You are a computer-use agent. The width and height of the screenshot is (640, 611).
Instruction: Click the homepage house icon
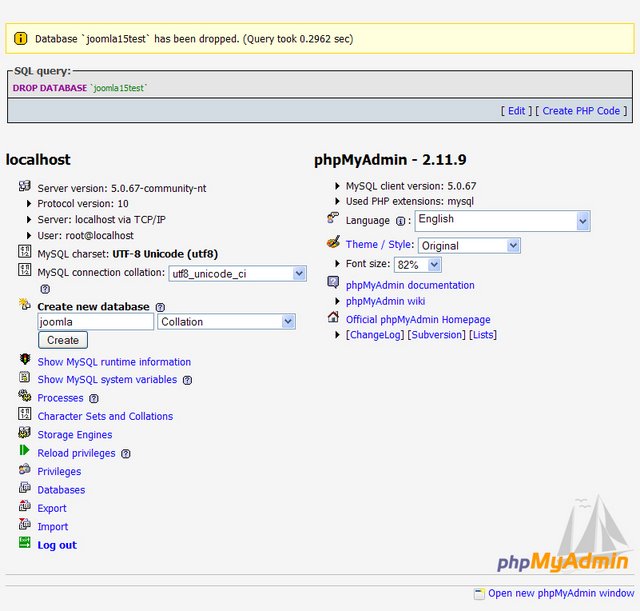point(333,317)
